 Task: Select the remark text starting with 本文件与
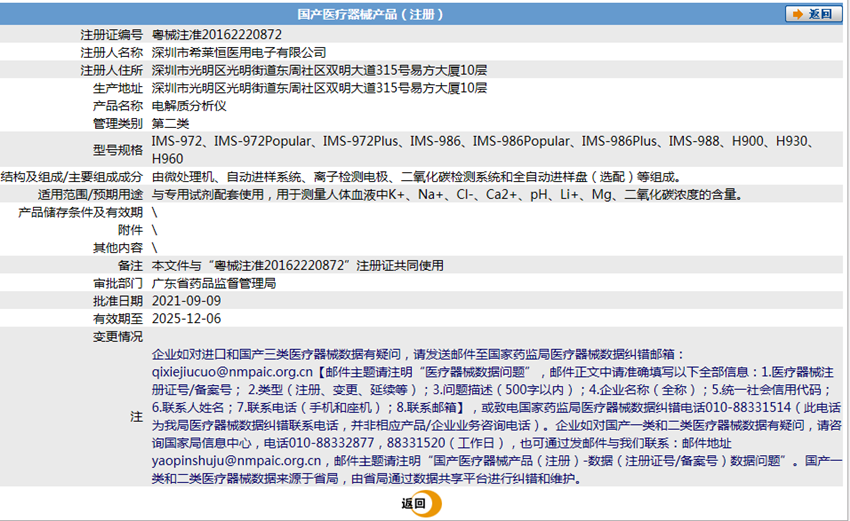point(298,265)
